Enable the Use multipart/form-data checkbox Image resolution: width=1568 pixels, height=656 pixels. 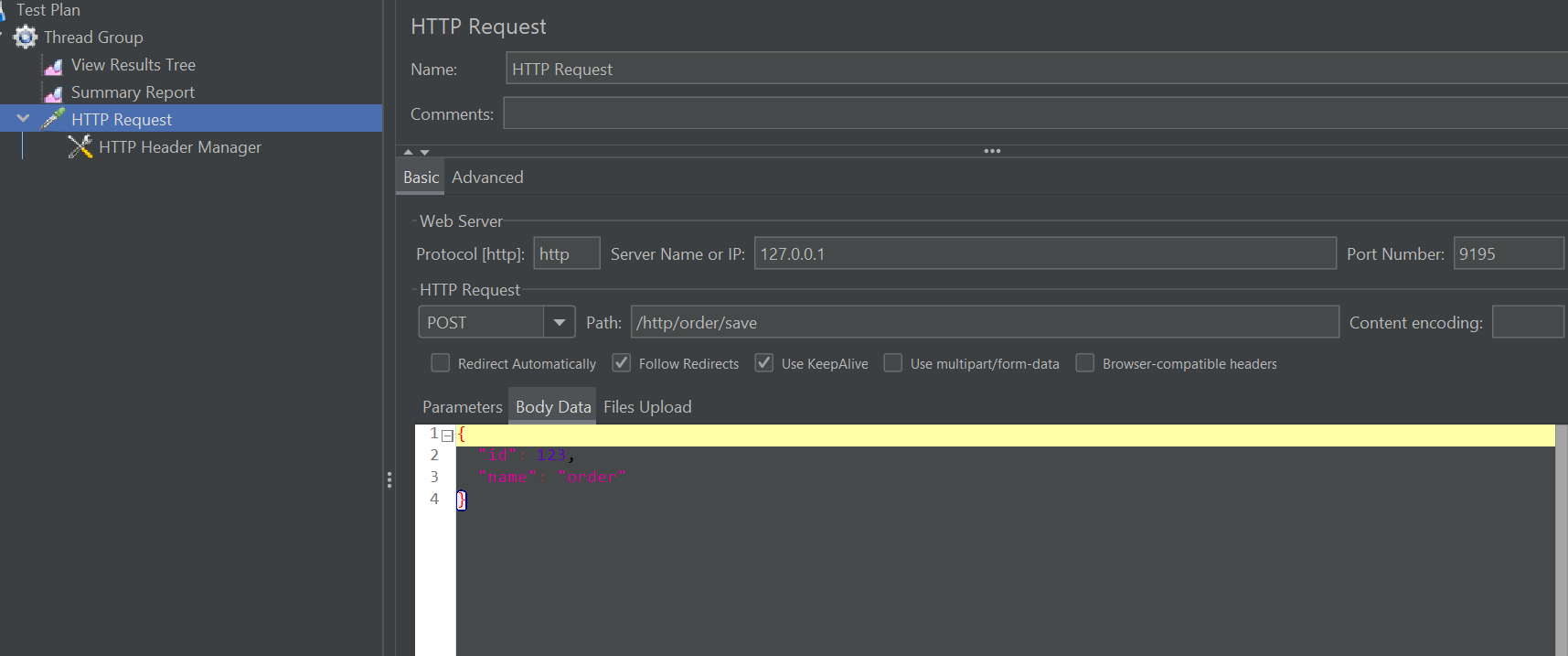893,363
